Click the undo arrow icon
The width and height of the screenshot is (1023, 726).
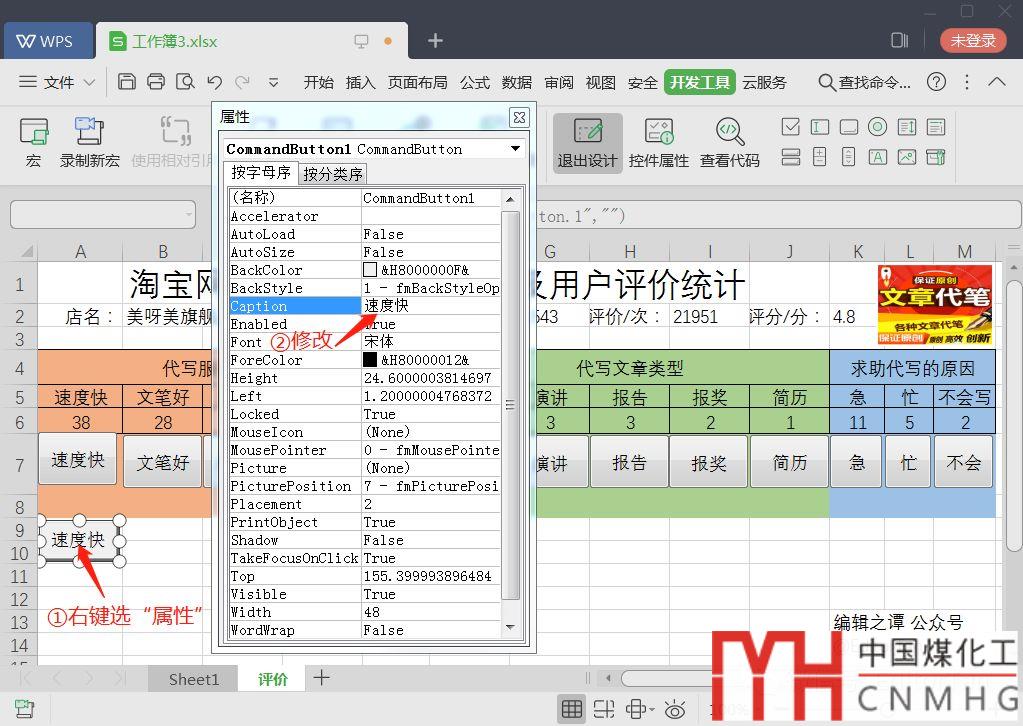(x=214, y=82)
